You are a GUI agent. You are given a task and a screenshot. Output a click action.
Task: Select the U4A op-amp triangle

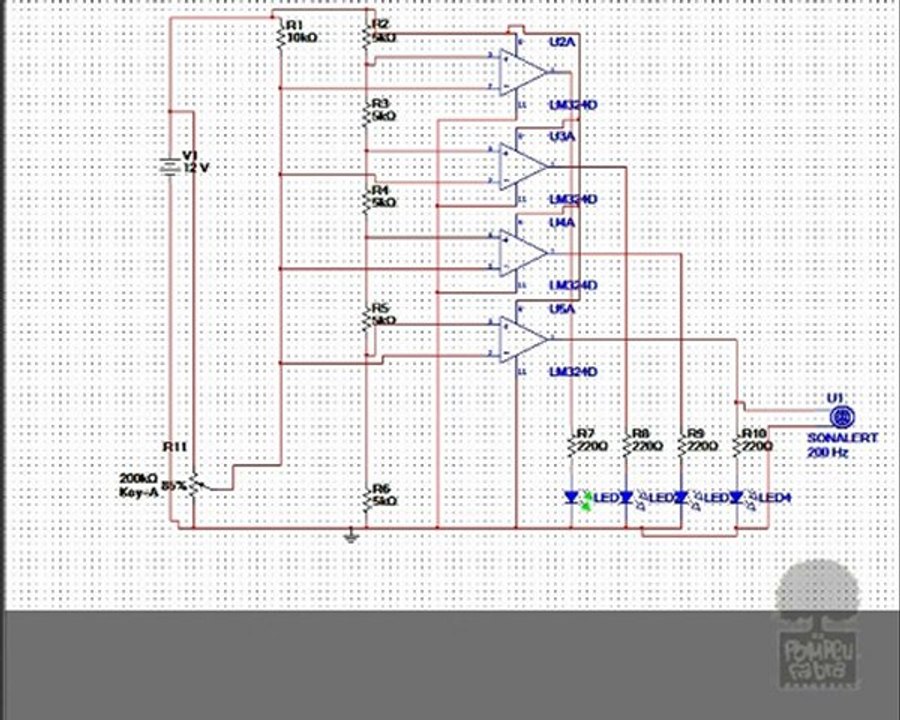pyautogui.click(x=522, y=252)
